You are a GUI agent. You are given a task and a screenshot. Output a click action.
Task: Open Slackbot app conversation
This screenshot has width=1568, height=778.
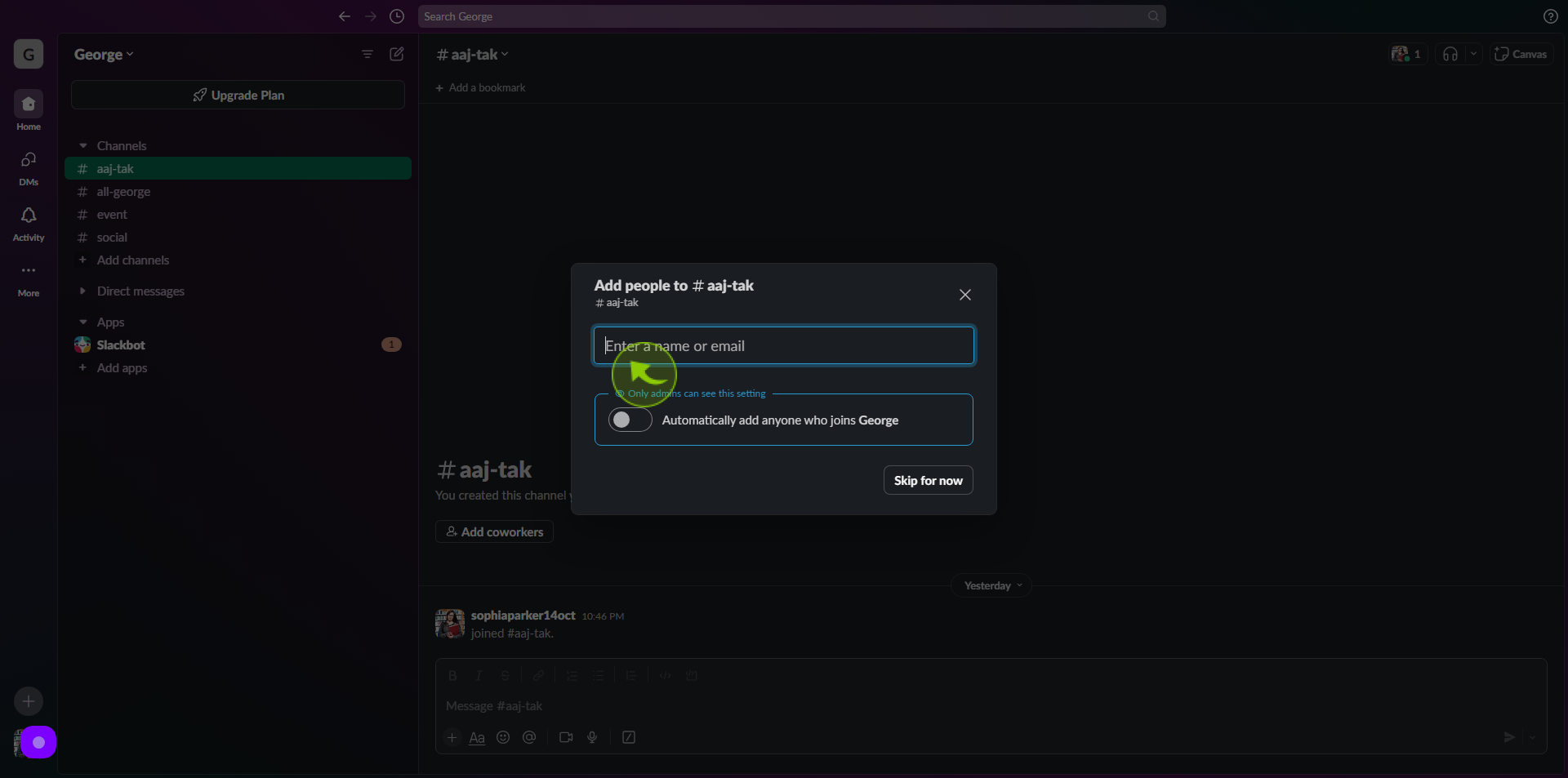click(238, 345)
